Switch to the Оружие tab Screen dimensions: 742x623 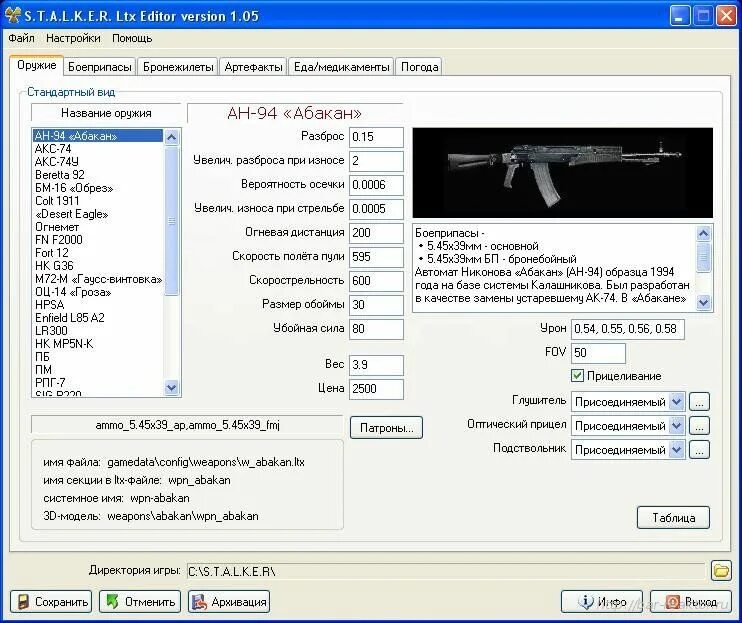point(36,65)
